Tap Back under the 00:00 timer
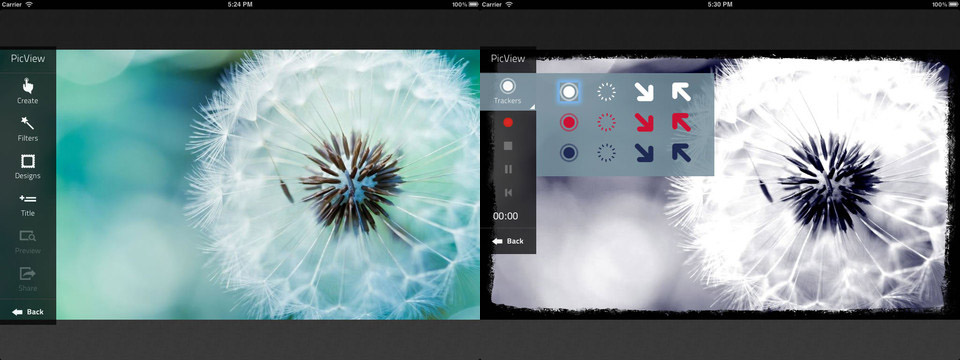 (x=508, y=241)
